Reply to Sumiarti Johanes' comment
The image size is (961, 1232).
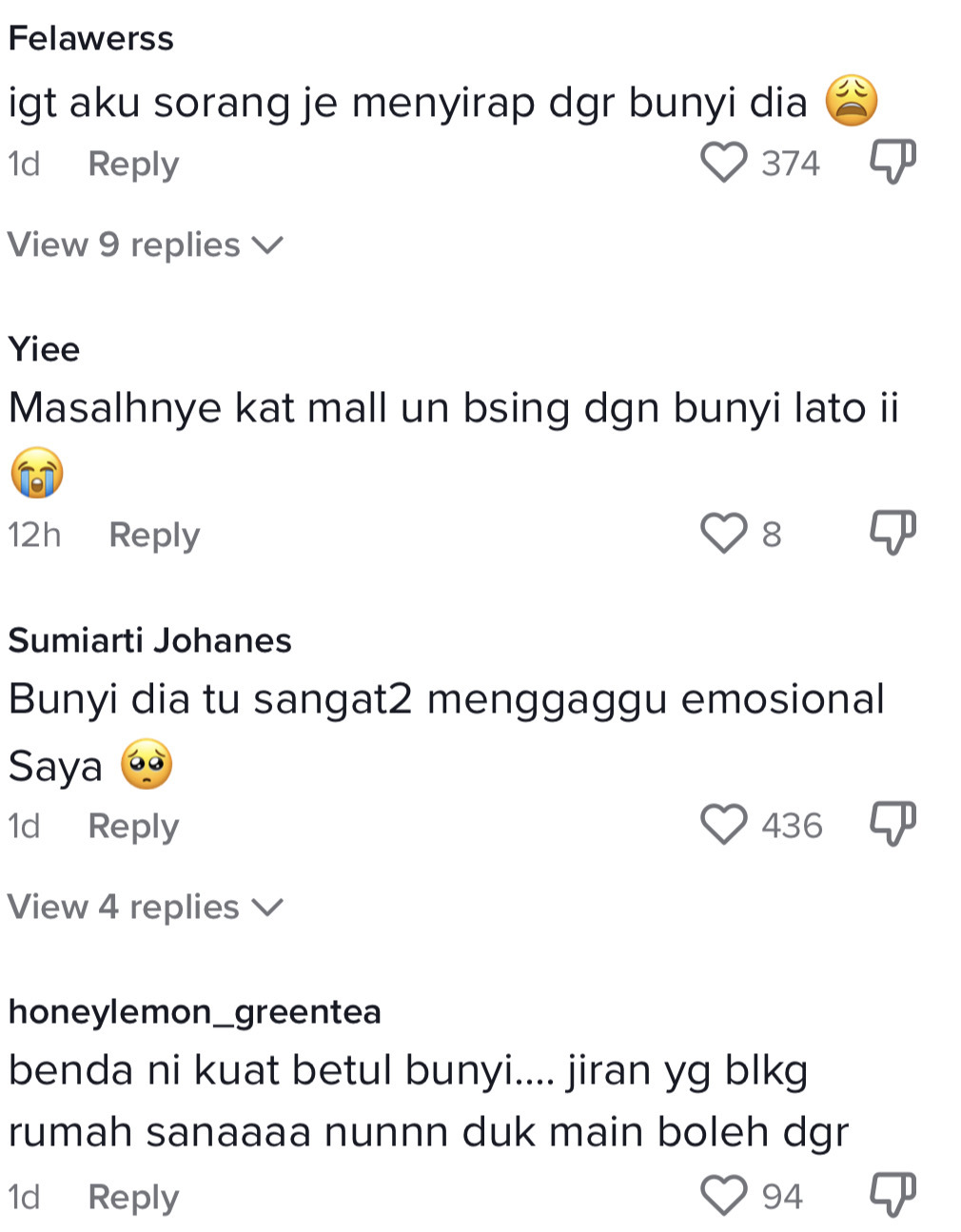(133, 827)
